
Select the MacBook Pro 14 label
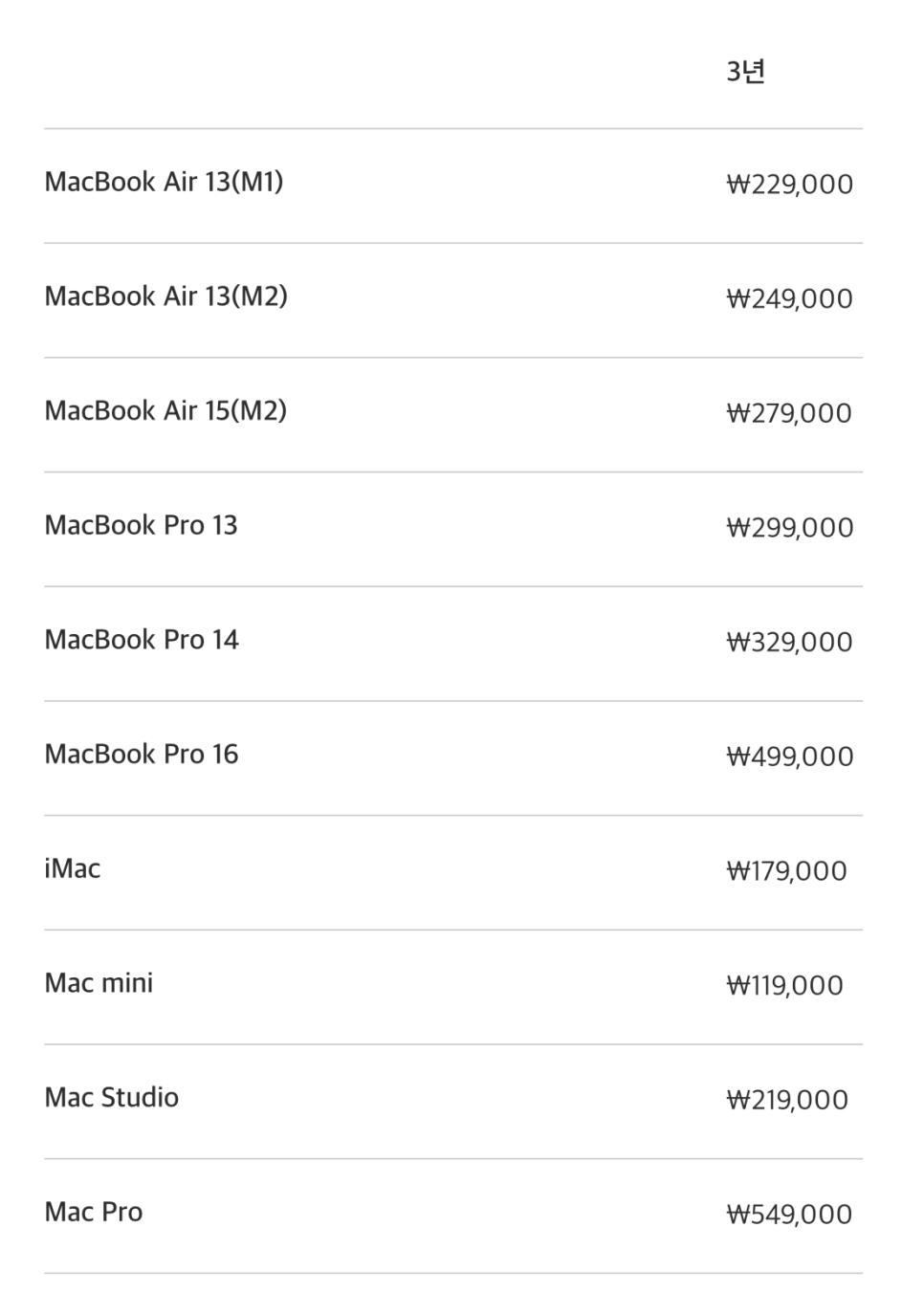click(x=142, y=640)
